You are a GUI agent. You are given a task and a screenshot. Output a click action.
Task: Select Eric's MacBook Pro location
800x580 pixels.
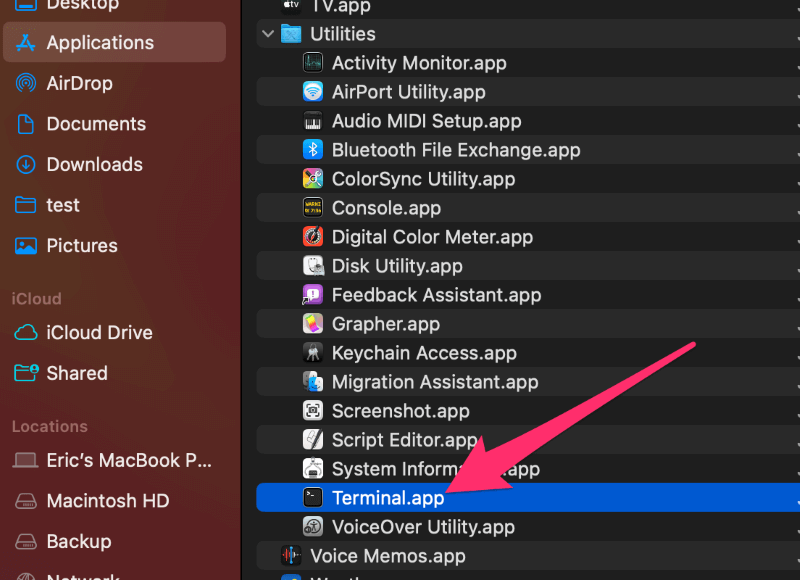pyautogui.click(x=114, y=460)
